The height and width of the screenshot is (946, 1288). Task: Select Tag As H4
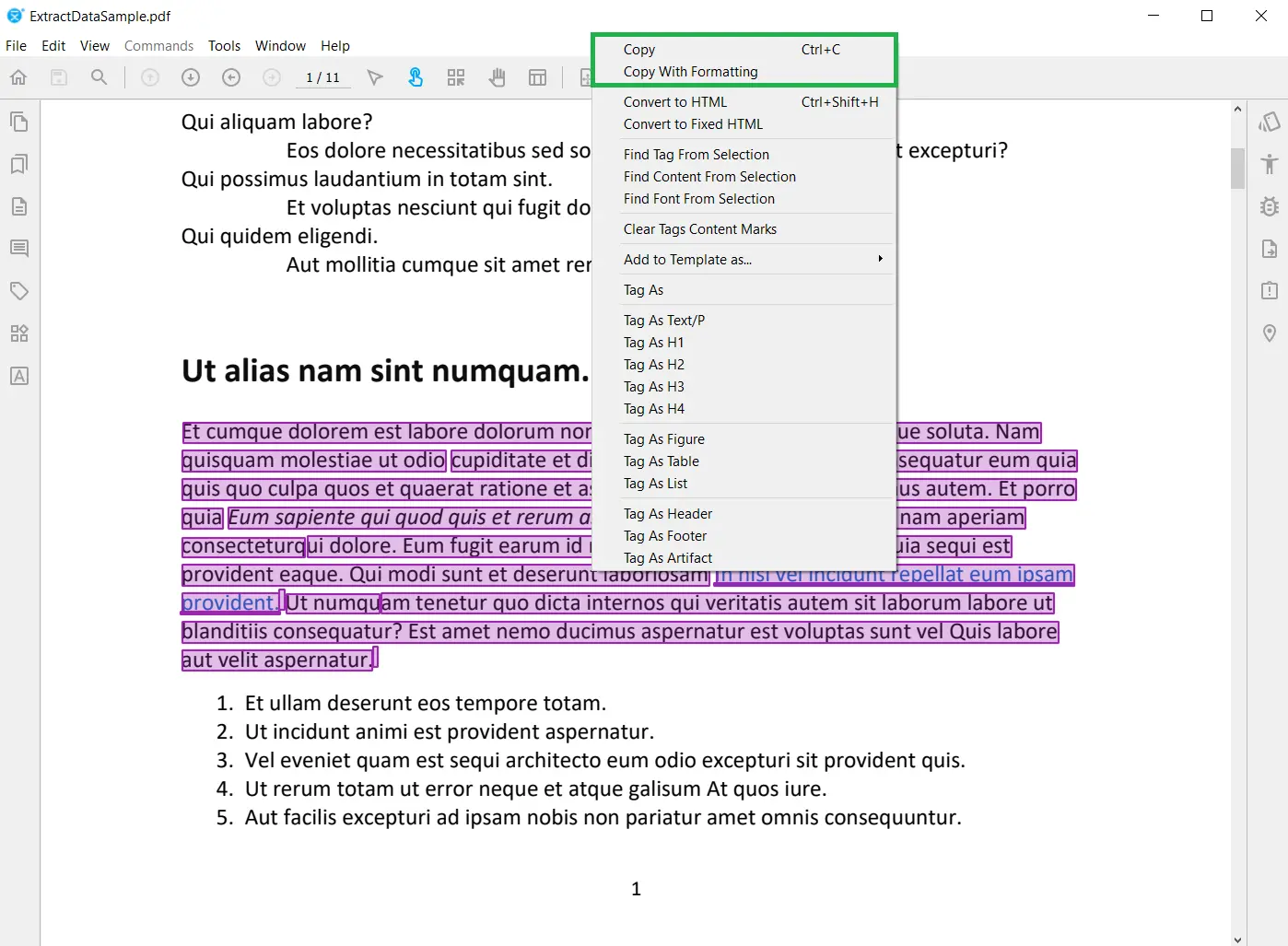(744, 409)
